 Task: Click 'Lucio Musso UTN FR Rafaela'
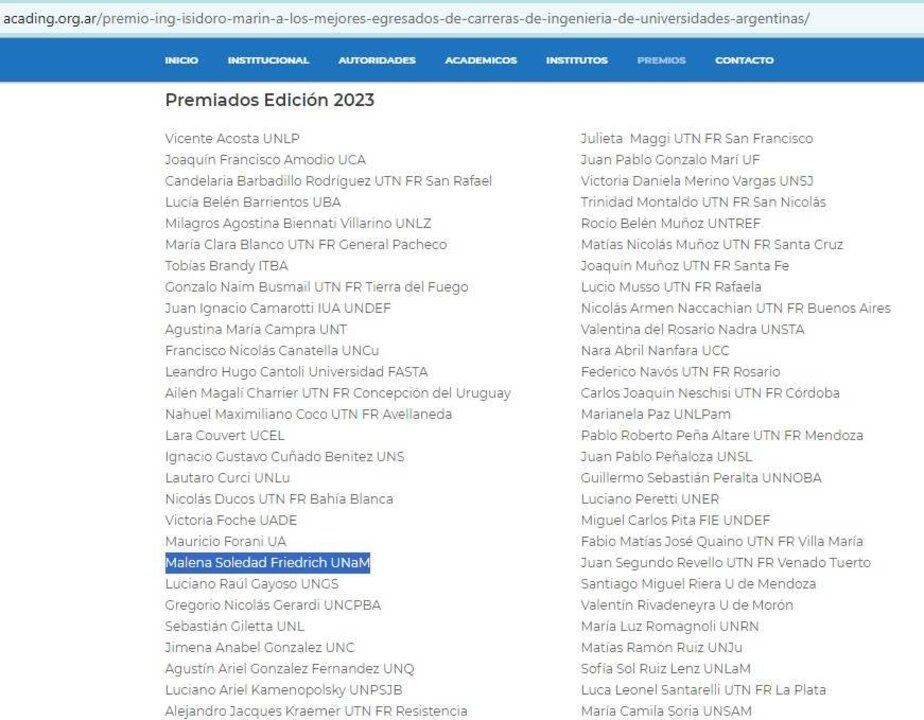[x=671, y=287]
